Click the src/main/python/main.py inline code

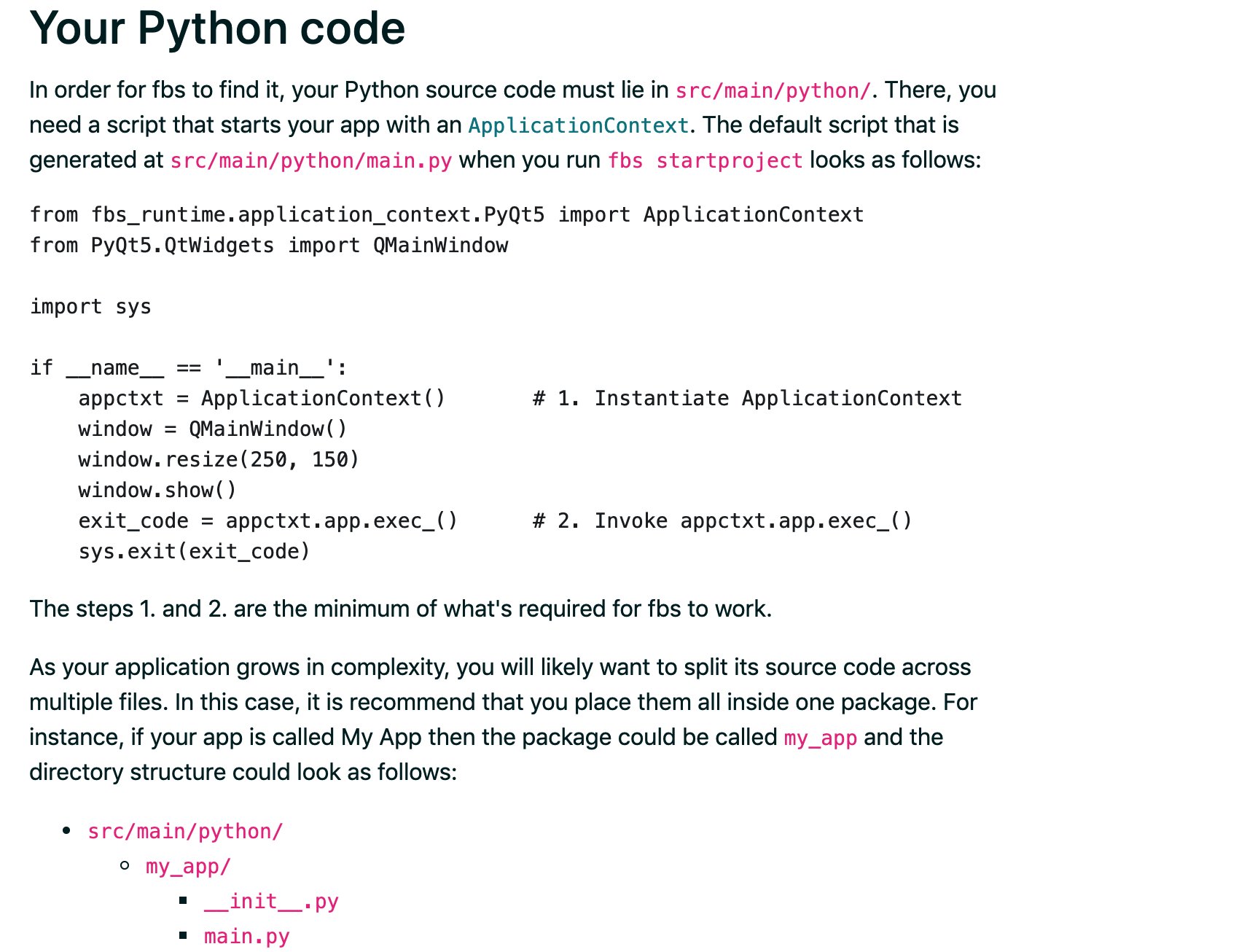pyautogui.click(x=311, y=160)
